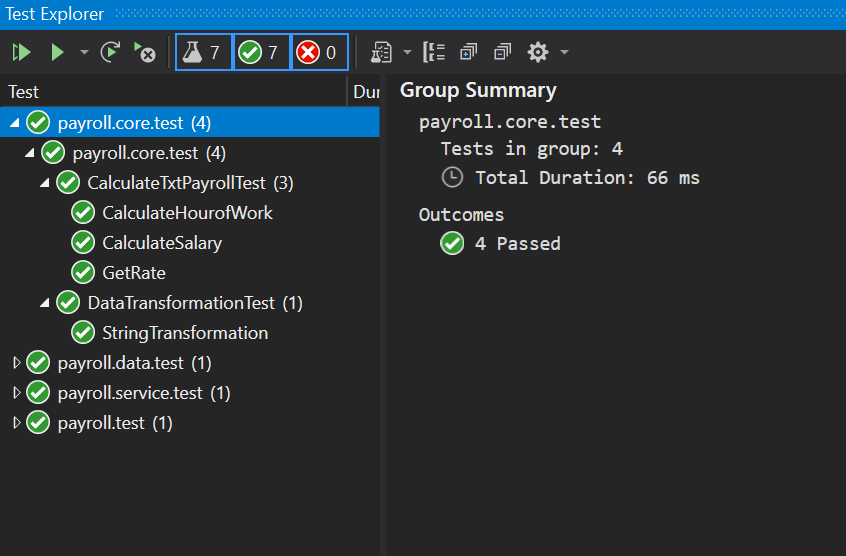Viewport: 846px width, 556px height.
Task: Click payroll.core.test name in Group Summary
Action: pos(510,122)
